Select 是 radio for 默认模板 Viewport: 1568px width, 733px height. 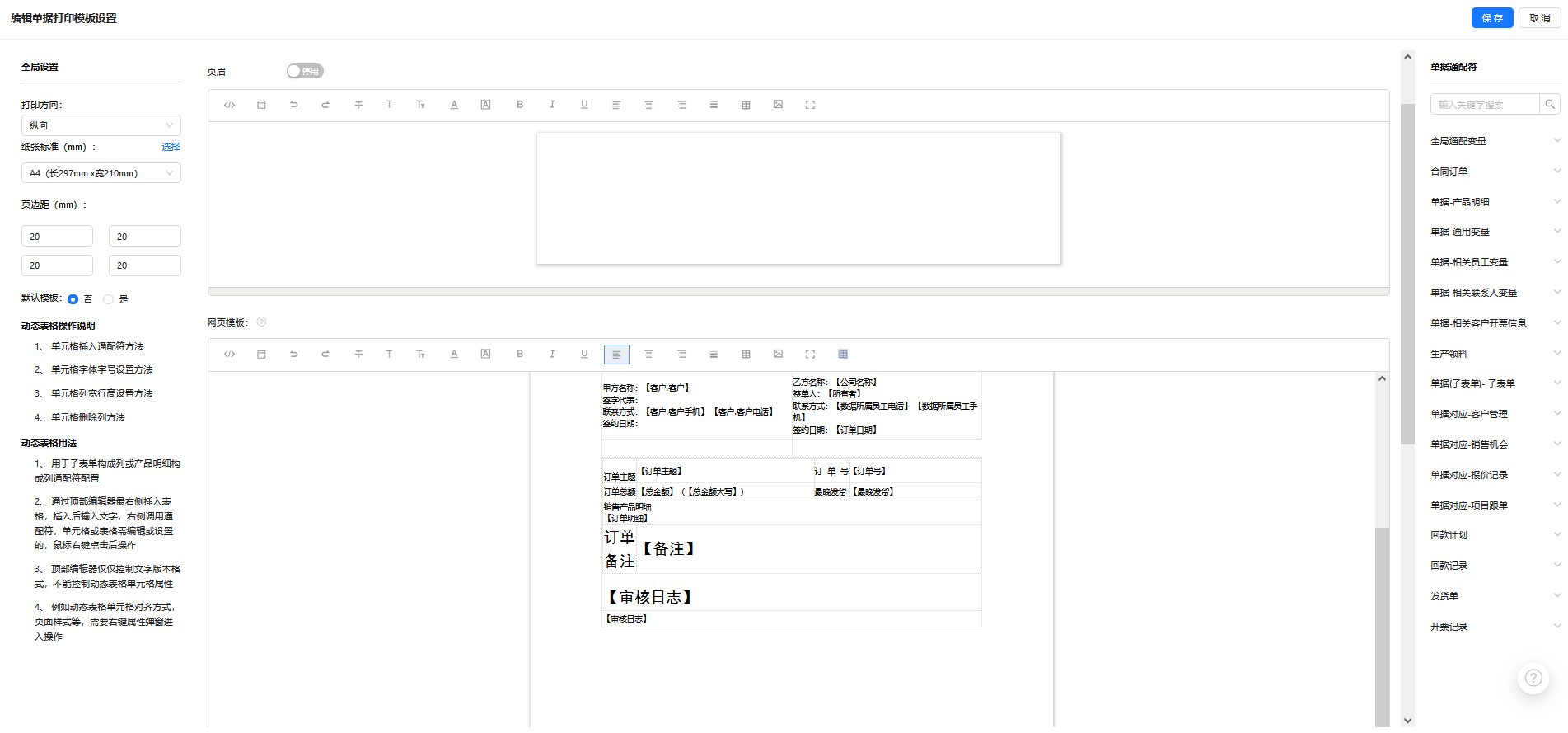click(109, 299)
